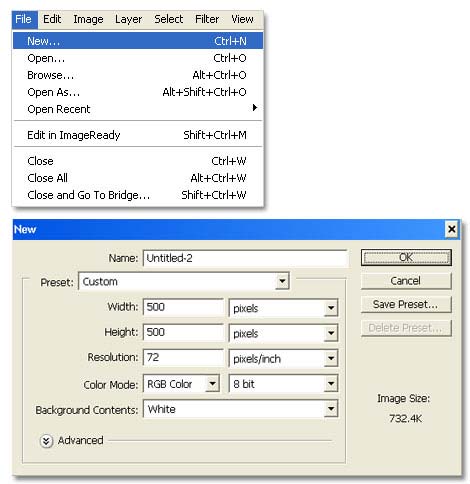Image resolution: width=470 pixels, height=484 pixels.
Task: Open the Edit menu
Action: coord(52,19)
